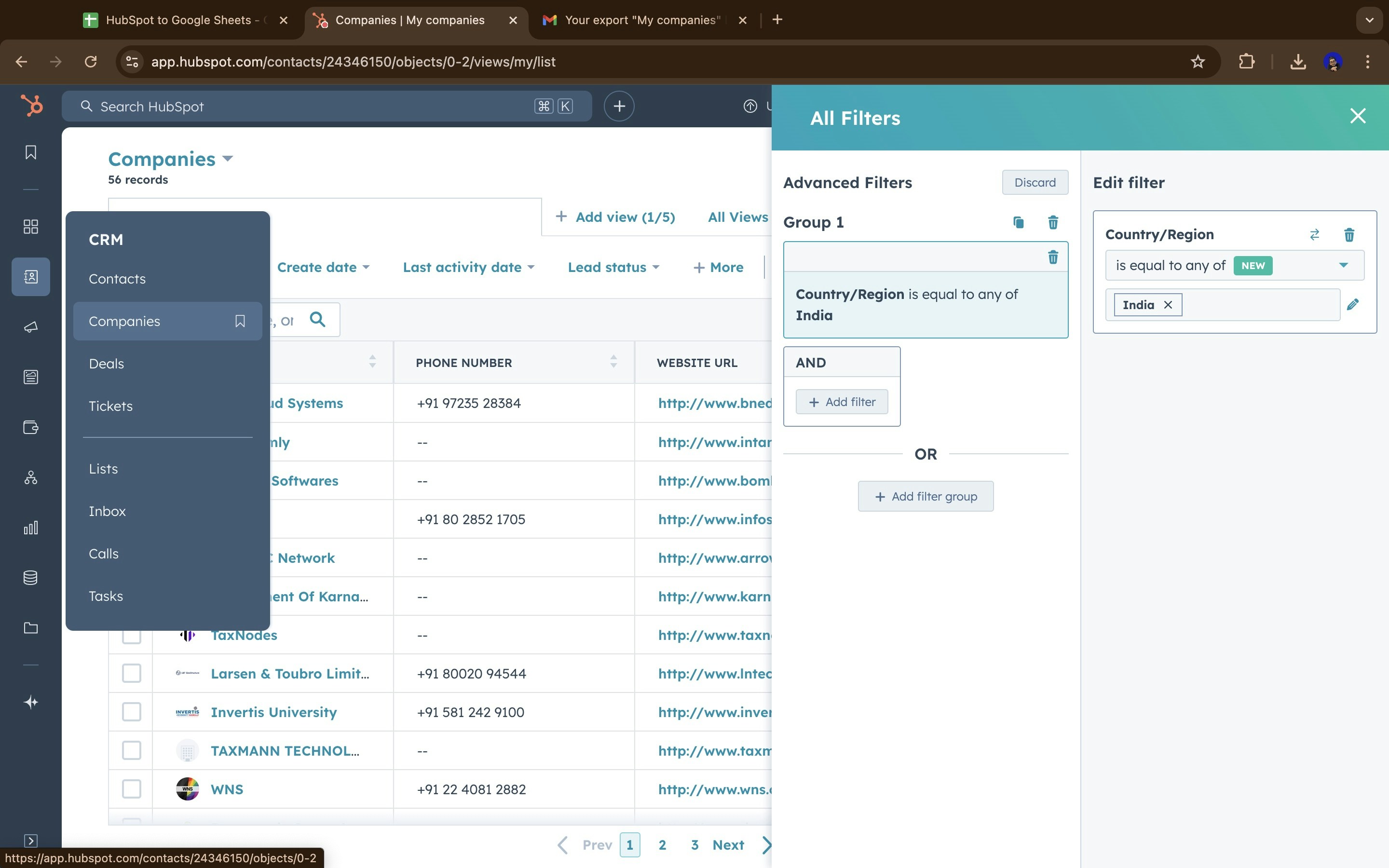
Task: Click the global create plus button
Action: [x=619, y=106]
